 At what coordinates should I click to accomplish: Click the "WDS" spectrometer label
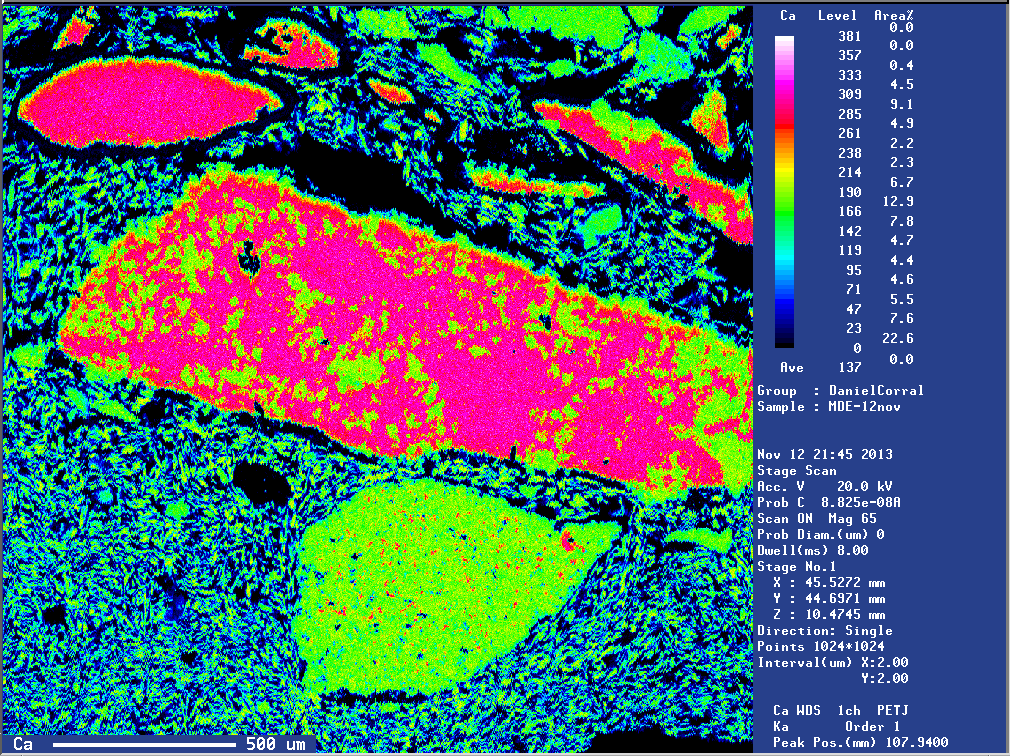tap(809, 710)
